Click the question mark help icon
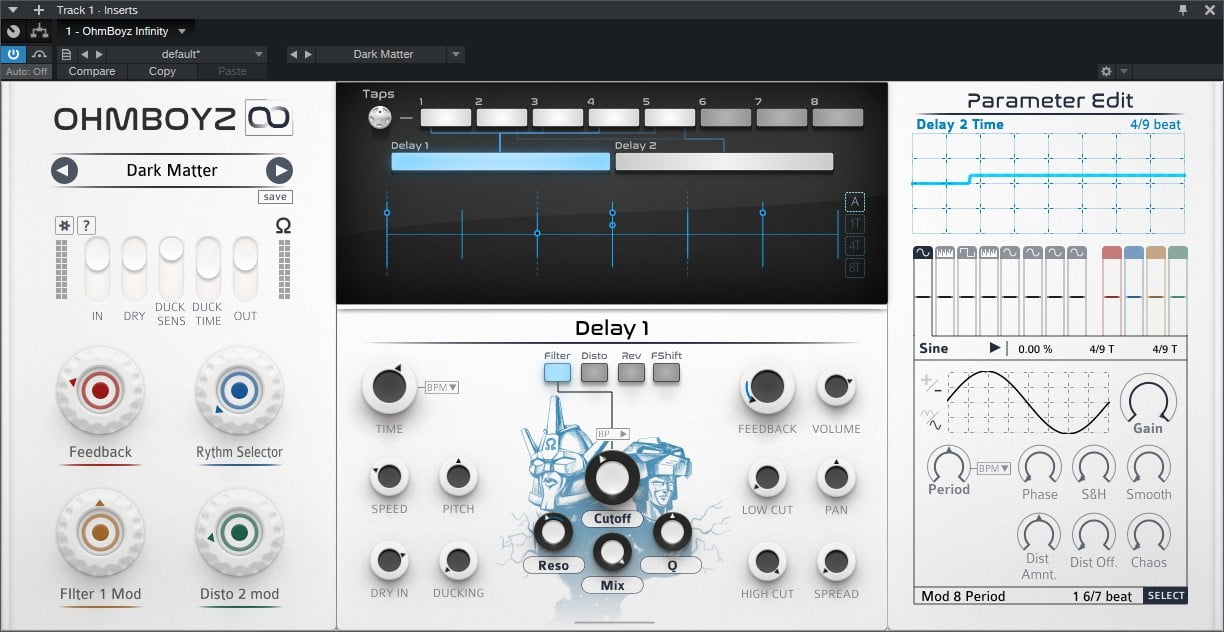 [x=86, y=226]
